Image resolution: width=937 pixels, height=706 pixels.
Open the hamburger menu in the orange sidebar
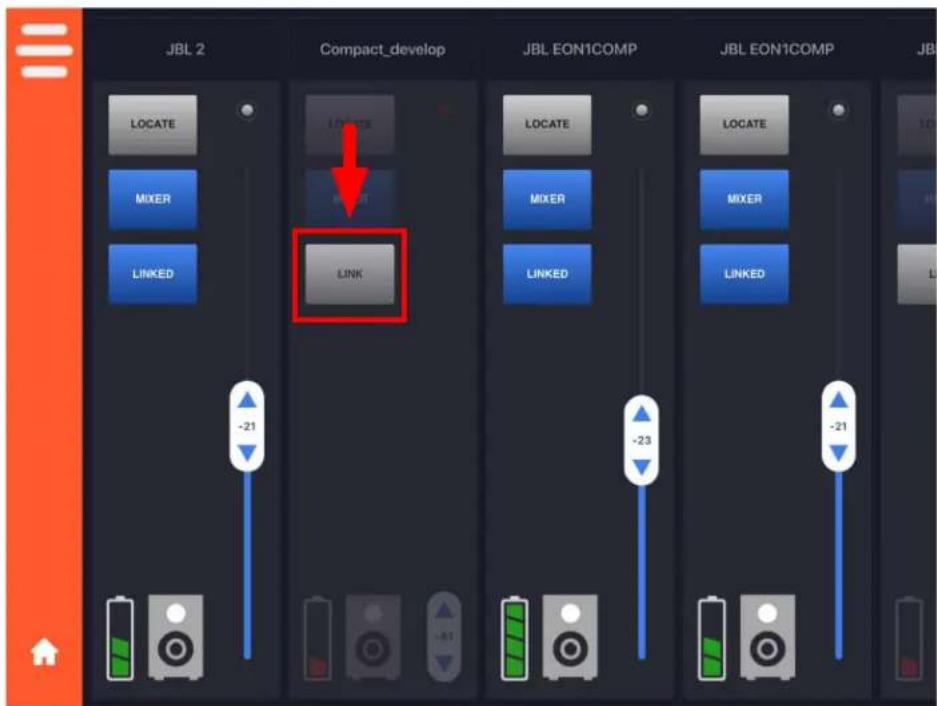[x=44, y=50]
